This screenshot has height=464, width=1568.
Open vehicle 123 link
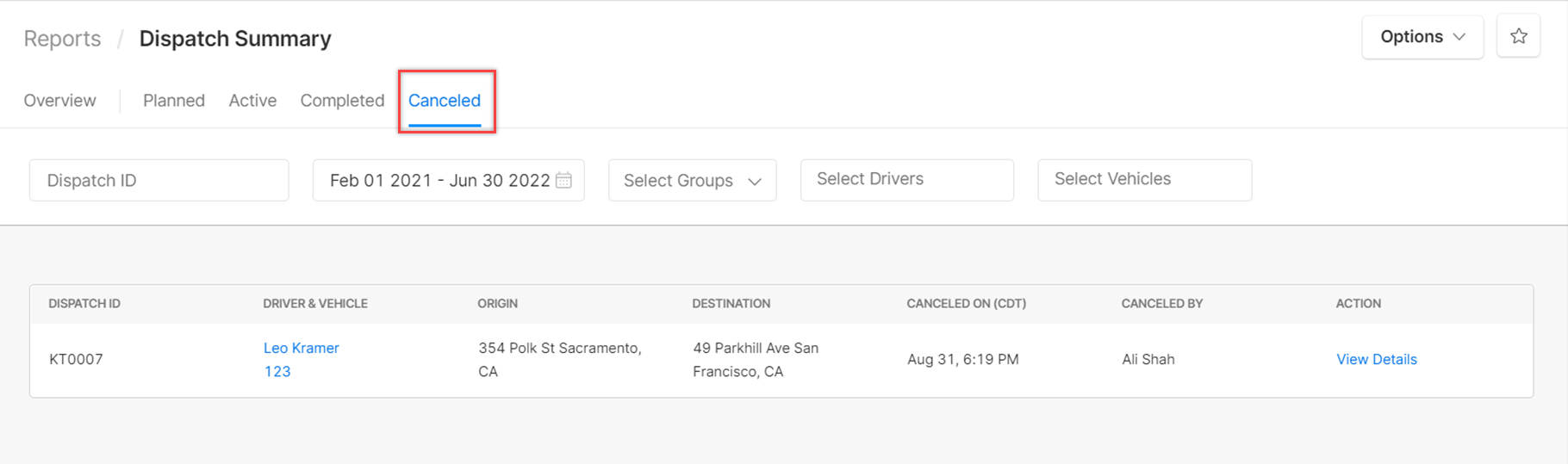[277, 371]
